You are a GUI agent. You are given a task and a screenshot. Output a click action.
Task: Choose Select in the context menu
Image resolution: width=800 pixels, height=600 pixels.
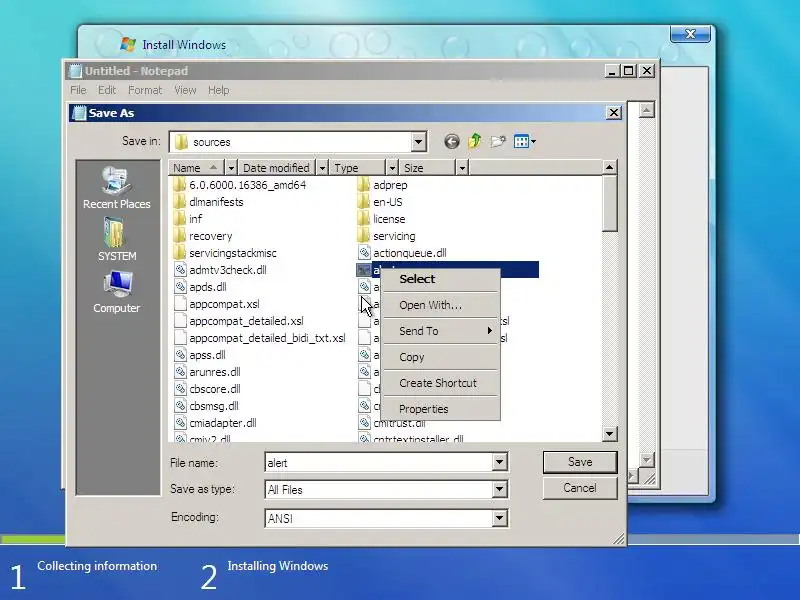coord(441,279)
